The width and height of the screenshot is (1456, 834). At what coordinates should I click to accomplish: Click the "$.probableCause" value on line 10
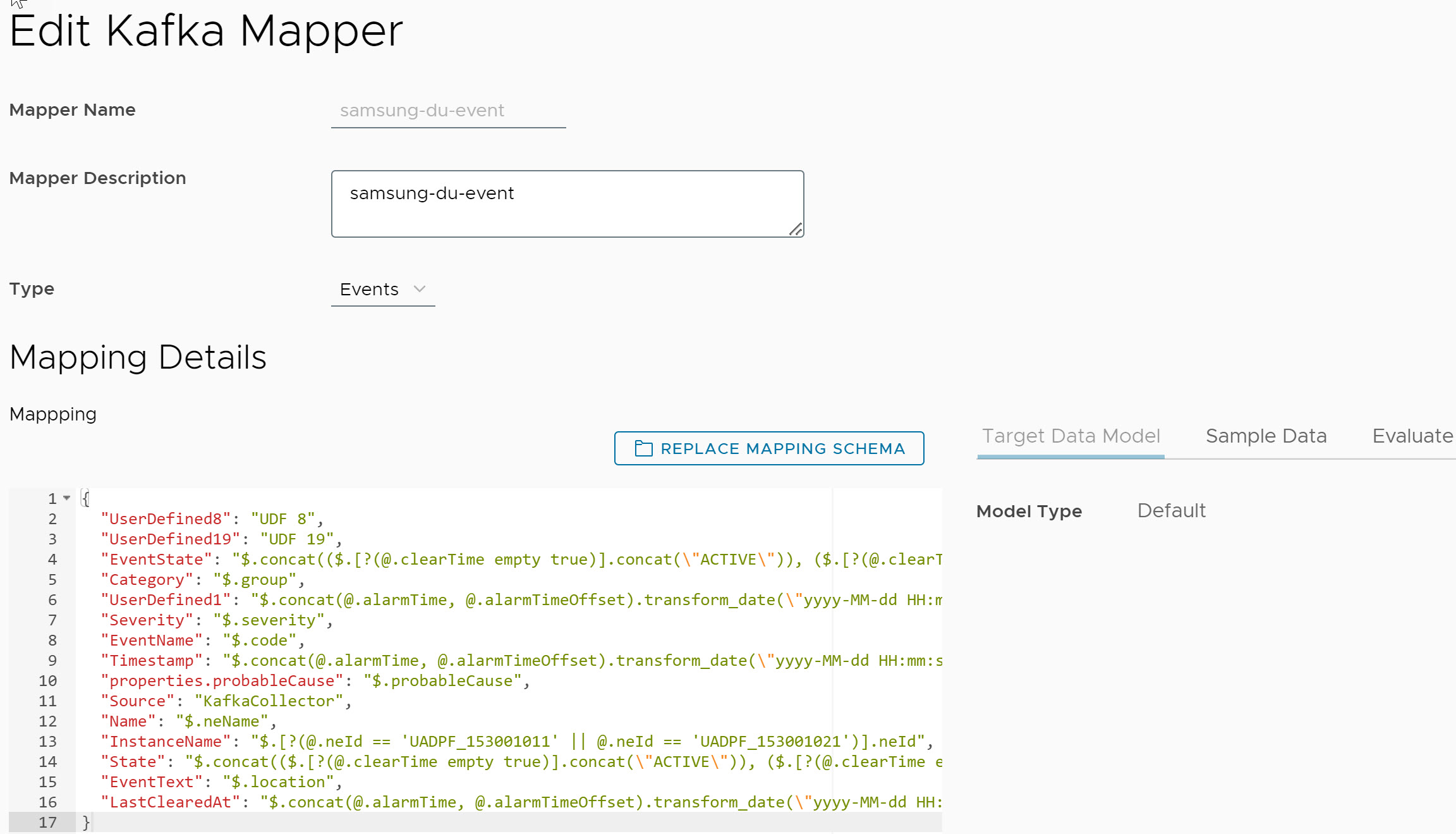coord(442,681)
